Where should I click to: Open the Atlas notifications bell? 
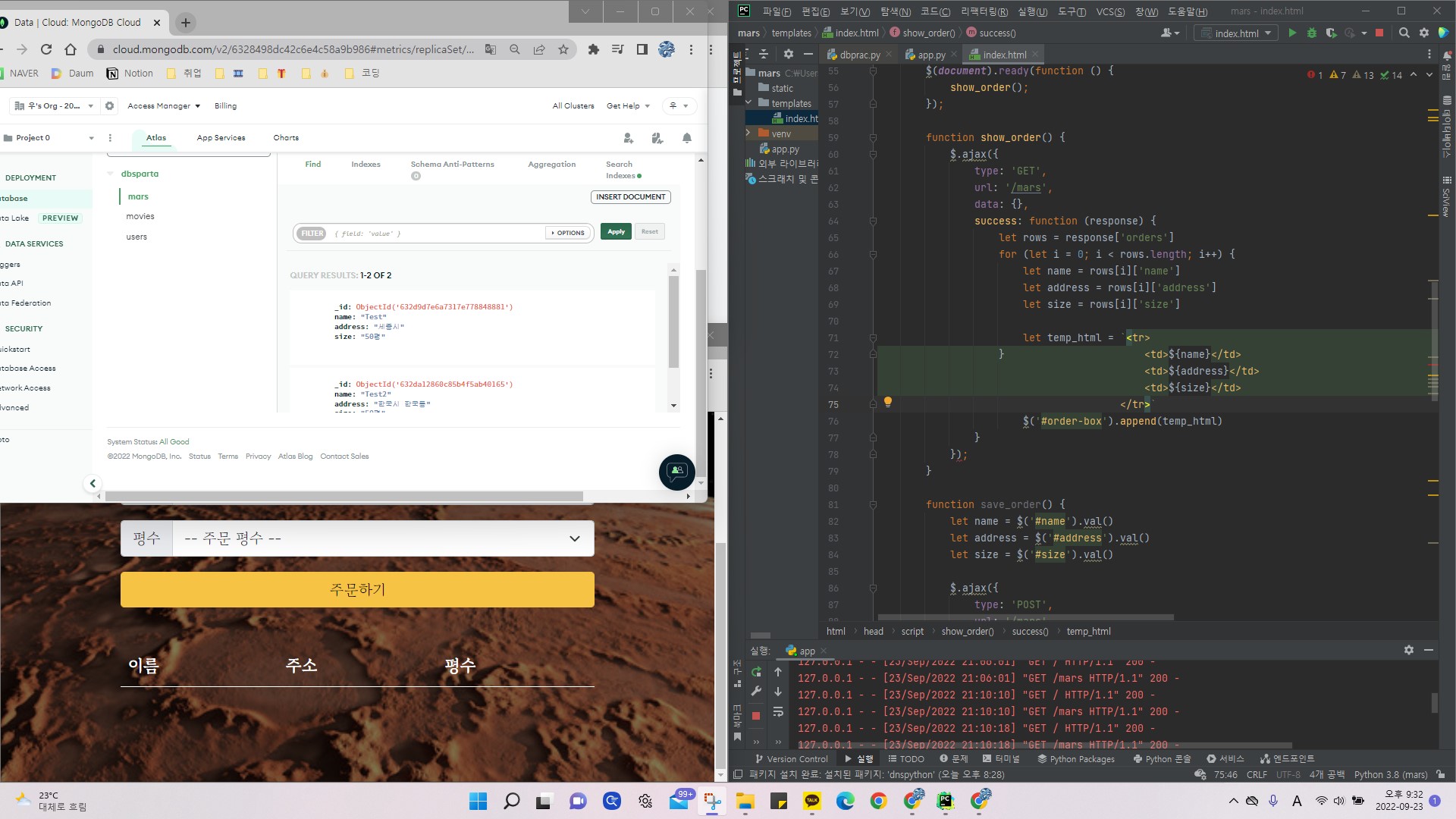click(687, 138)
